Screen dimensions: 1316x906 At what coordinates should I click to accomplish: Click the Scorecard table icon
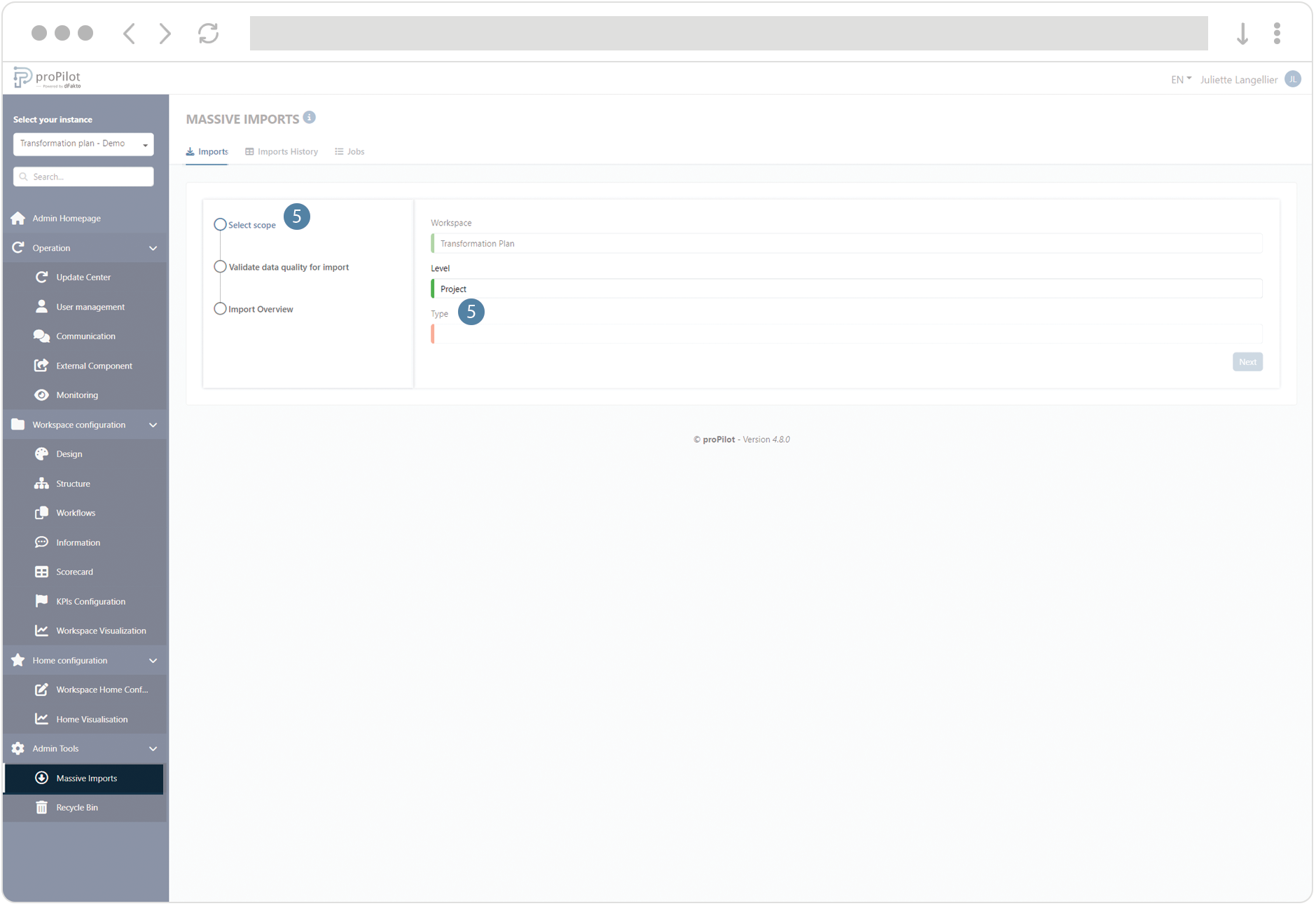click(42, 572)
